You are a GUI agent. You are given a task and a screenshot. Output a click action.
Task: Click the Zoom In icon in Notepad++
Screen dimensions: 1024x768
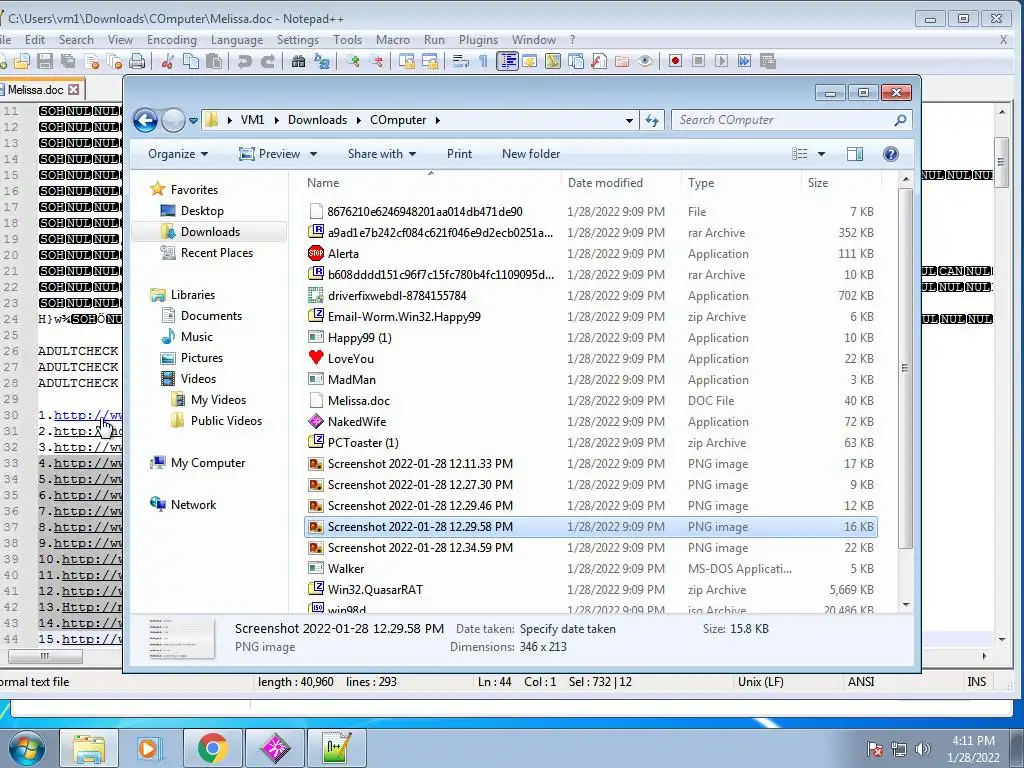coord(353,61)
